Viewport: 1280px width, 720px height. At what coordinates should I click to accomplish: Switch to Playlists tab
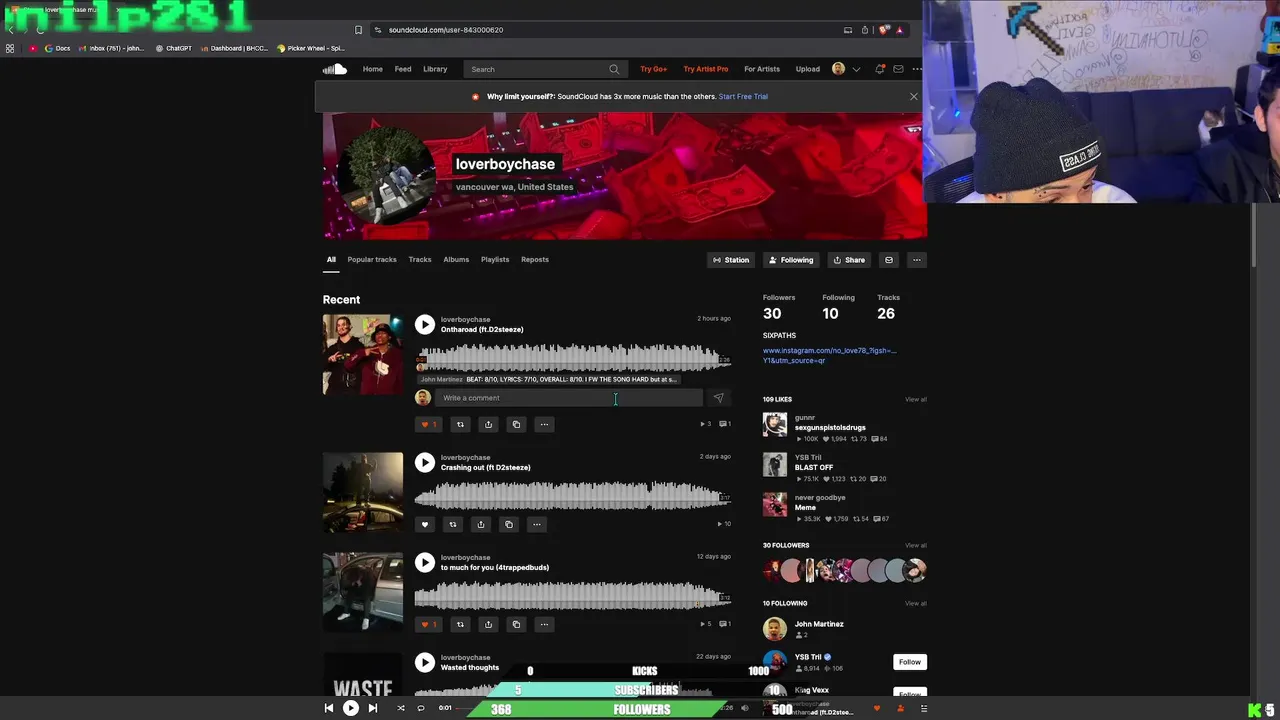tap(494, 260)
